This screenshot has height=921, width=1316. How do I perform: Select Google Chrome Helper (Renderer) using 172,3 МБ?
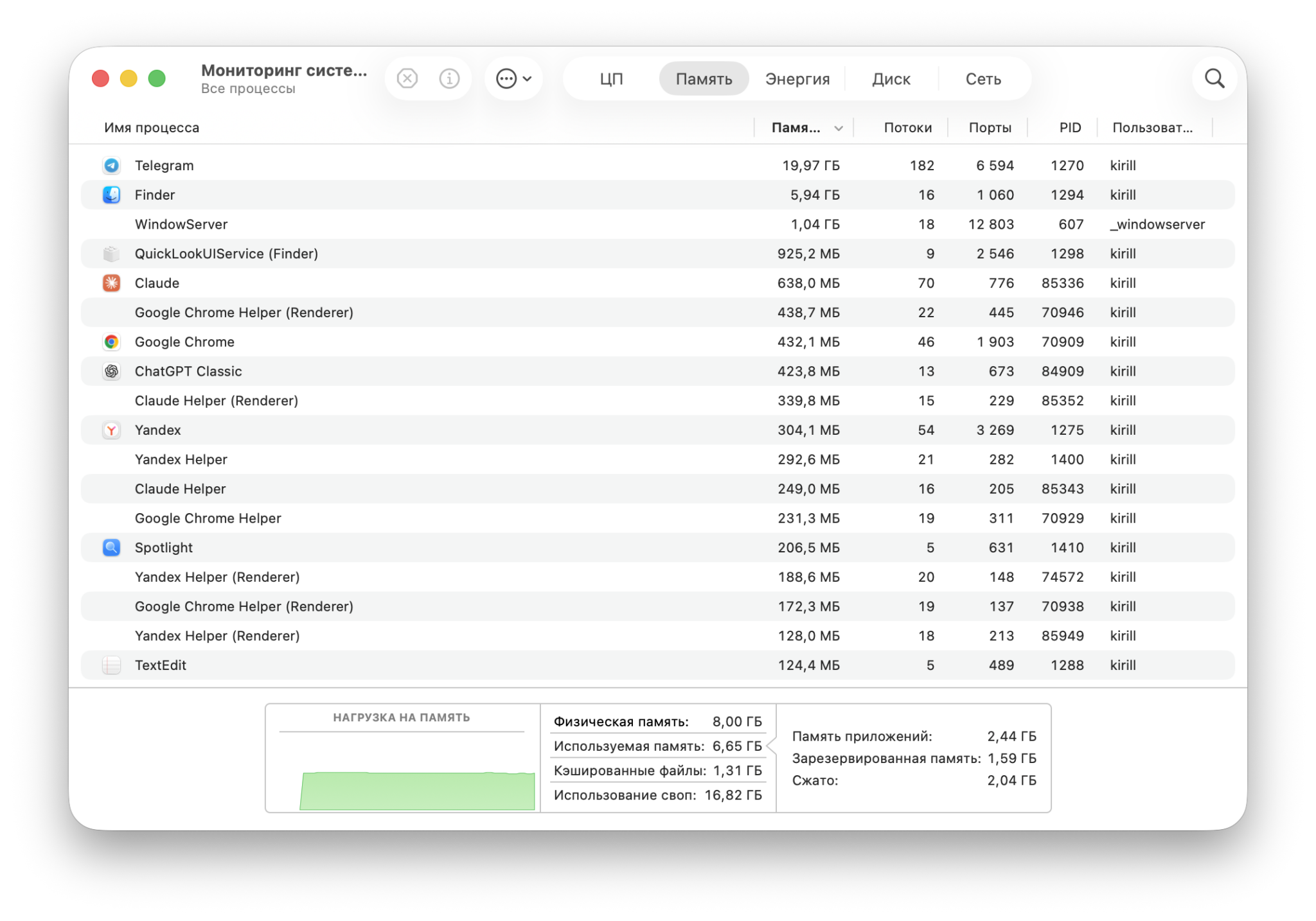(244, 606)
